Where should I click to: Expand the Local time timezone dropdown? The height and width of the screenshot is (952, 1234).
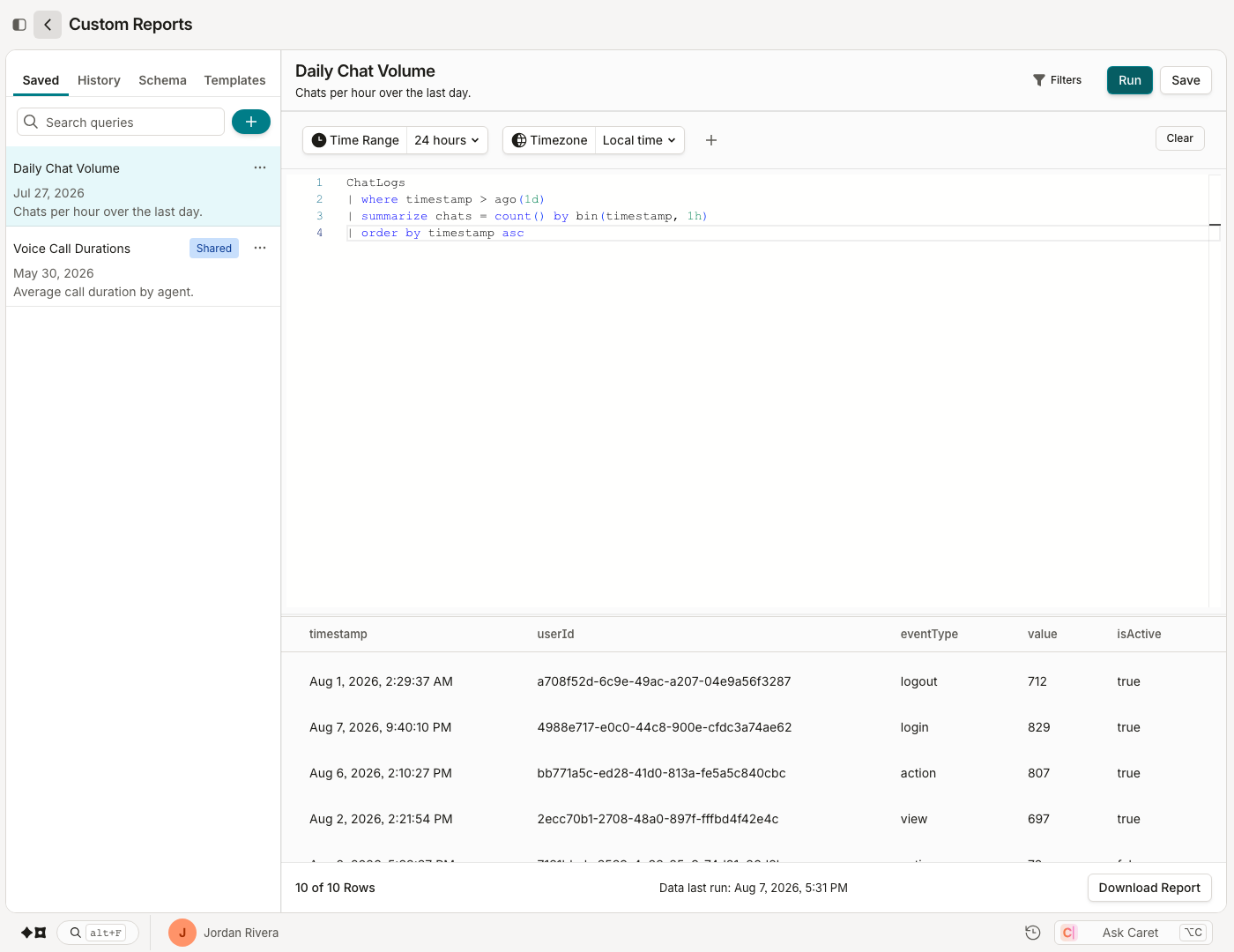640,140
